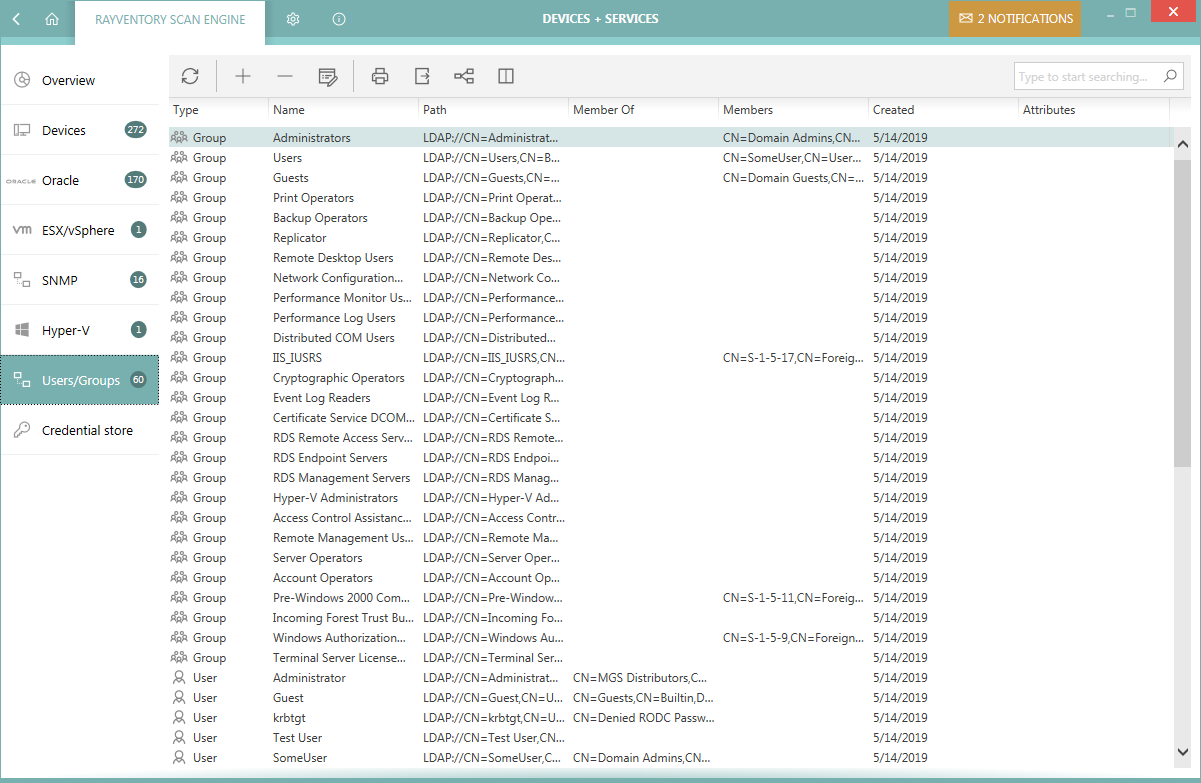Sort by the Created column header
The height and width of the screenshot is (783, 1201).
pyautogui.click(x=893, y=109)
